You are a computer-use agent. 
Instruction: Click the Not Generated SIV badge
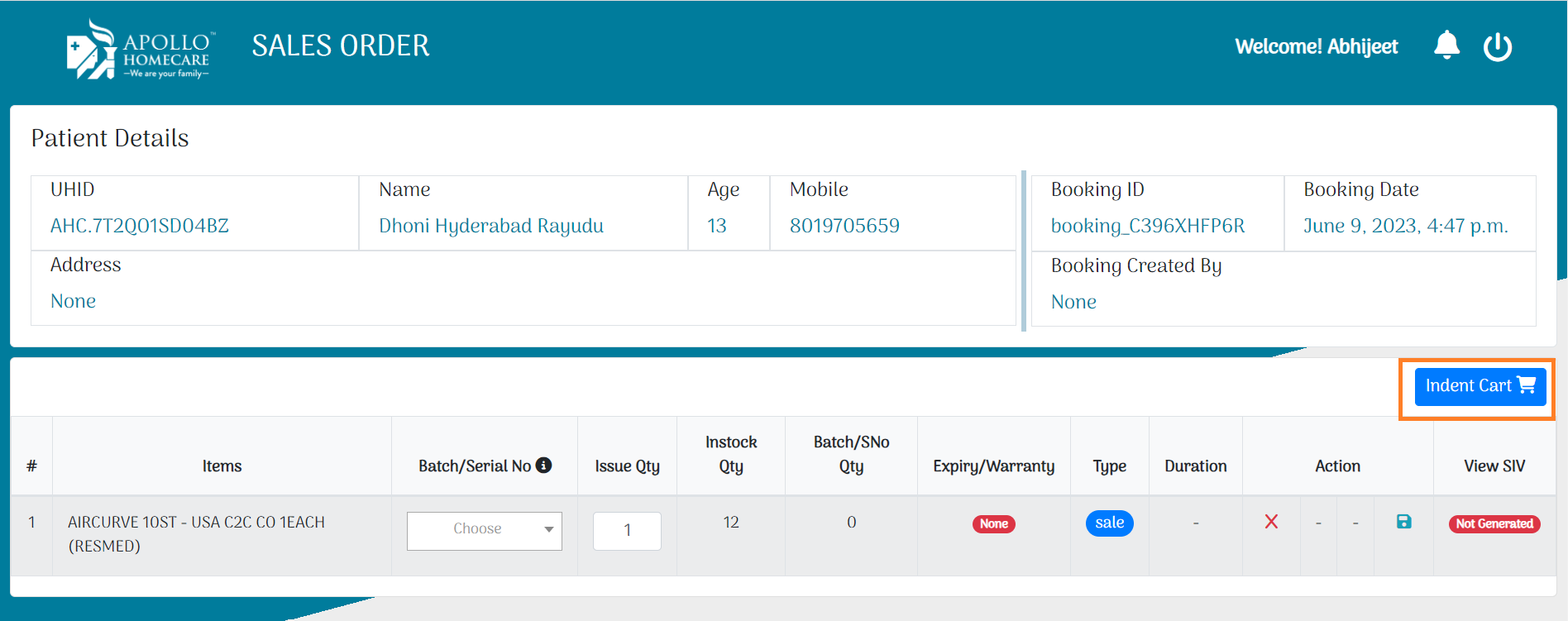point(1494,523)
